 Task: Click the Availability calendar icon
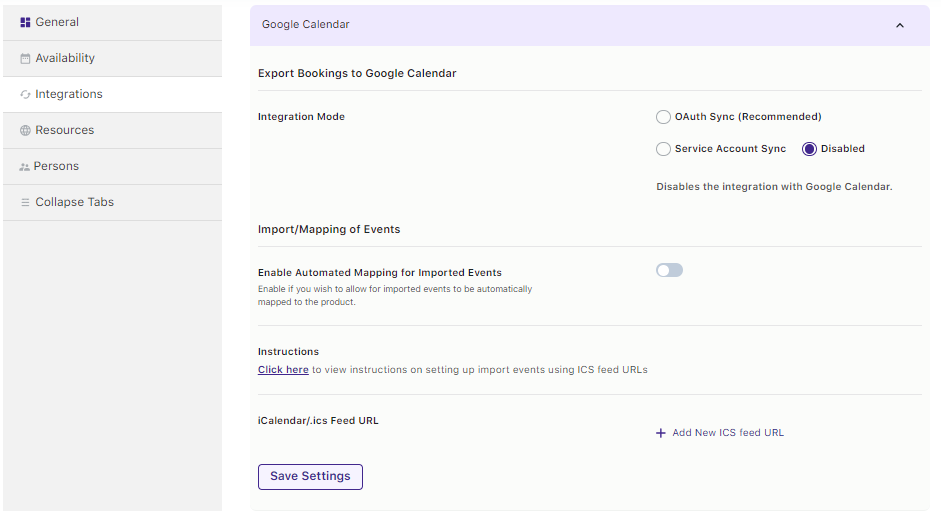(25, 59)
